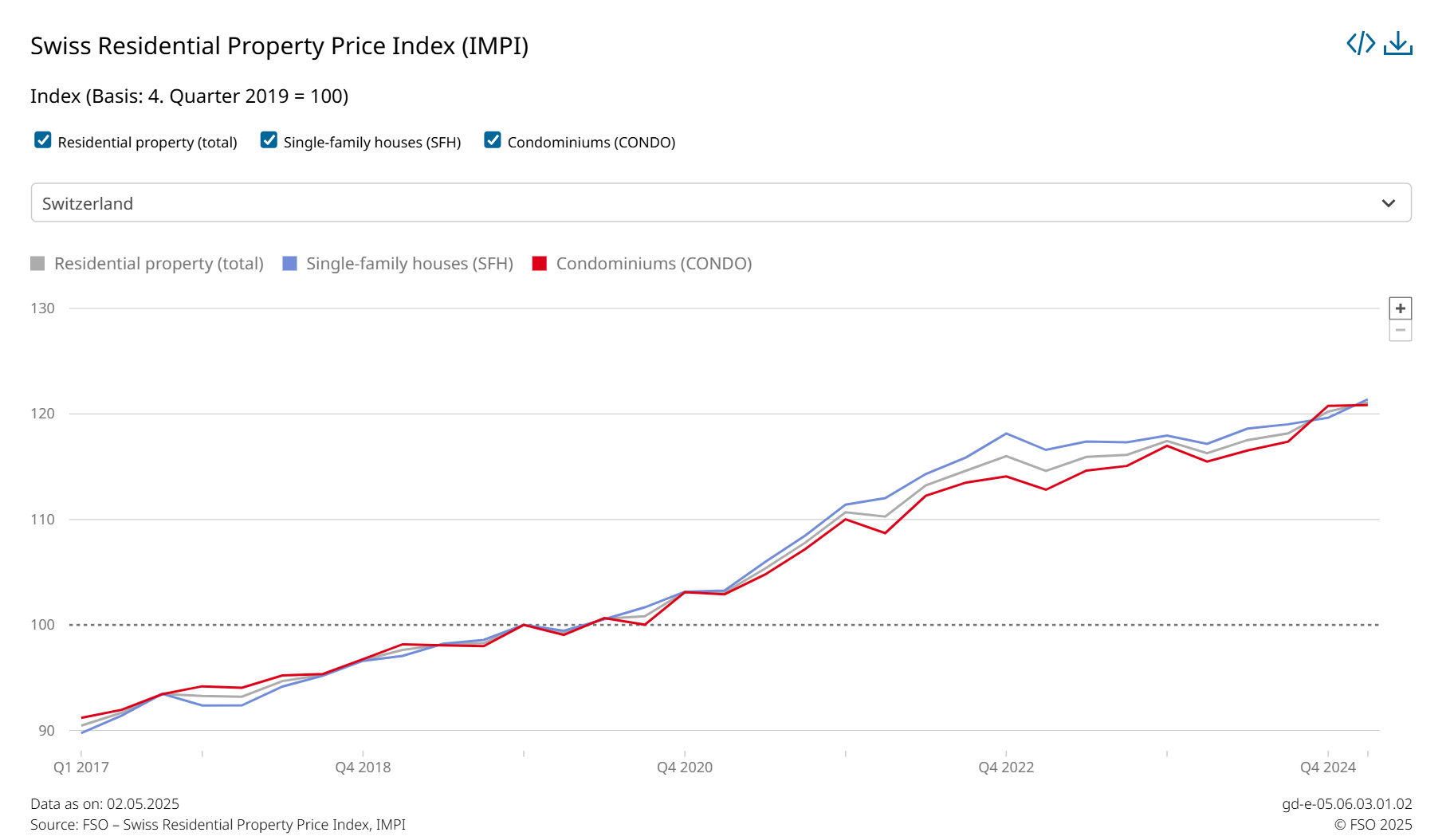Screen dimensions: 1450x840
Task: Click the Q4 2022 axis label
Action: [x=1006, y=767]
